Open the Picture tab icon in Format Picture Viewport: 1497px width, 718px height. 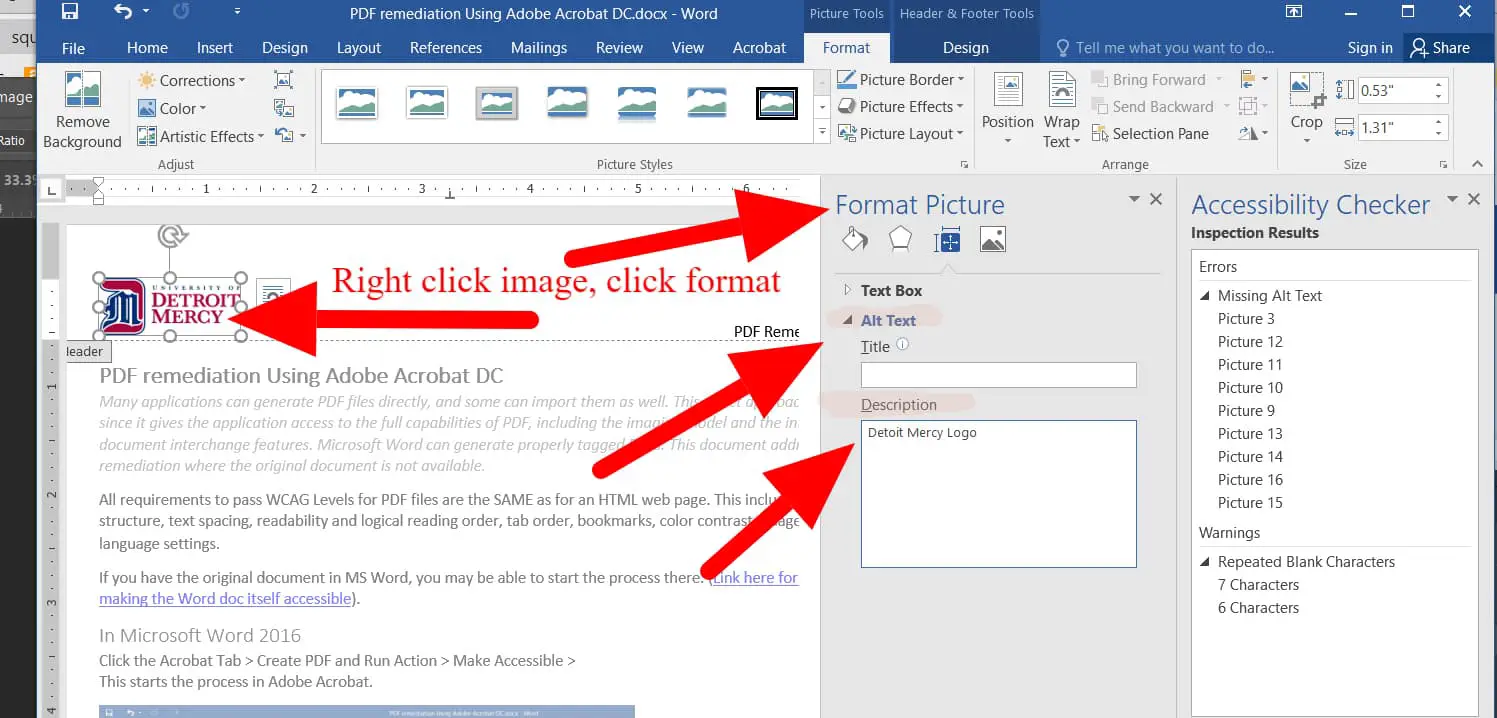(x=992, y=239)
